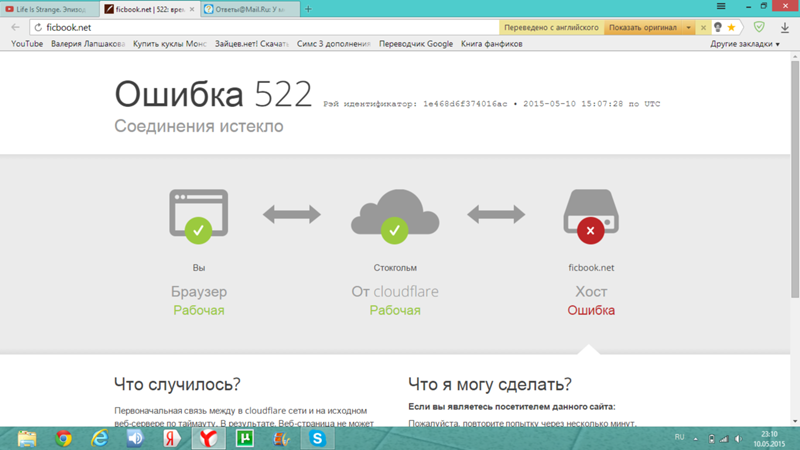This screenshot has height=450, width=800.
Task: Show hidden tray icons arrow
Action: point(696,439)
